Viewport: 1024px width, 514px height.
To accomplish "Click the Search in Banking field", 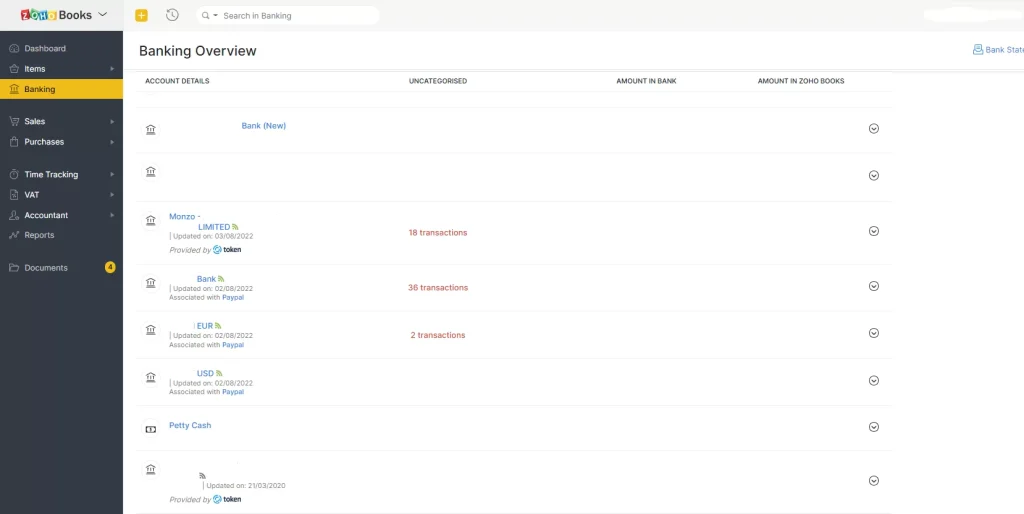I will (x=287, y=16).
